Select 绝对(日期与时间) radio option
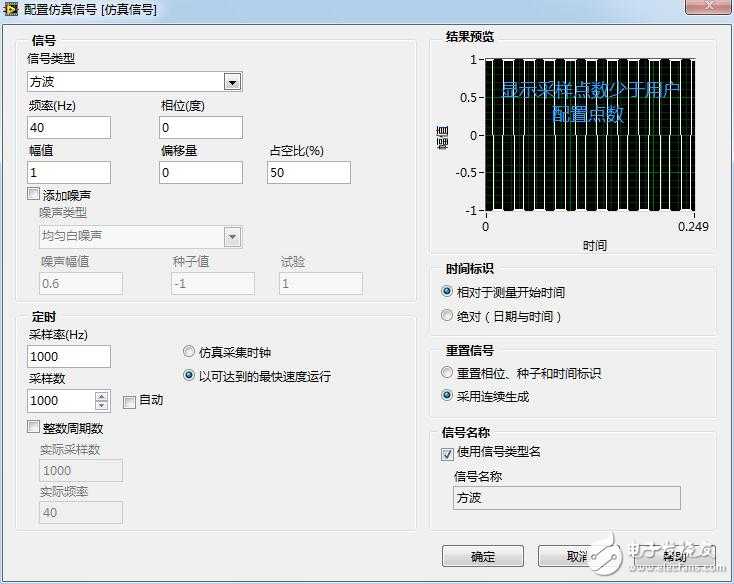The image size is (734, 584). click(447, 315)
